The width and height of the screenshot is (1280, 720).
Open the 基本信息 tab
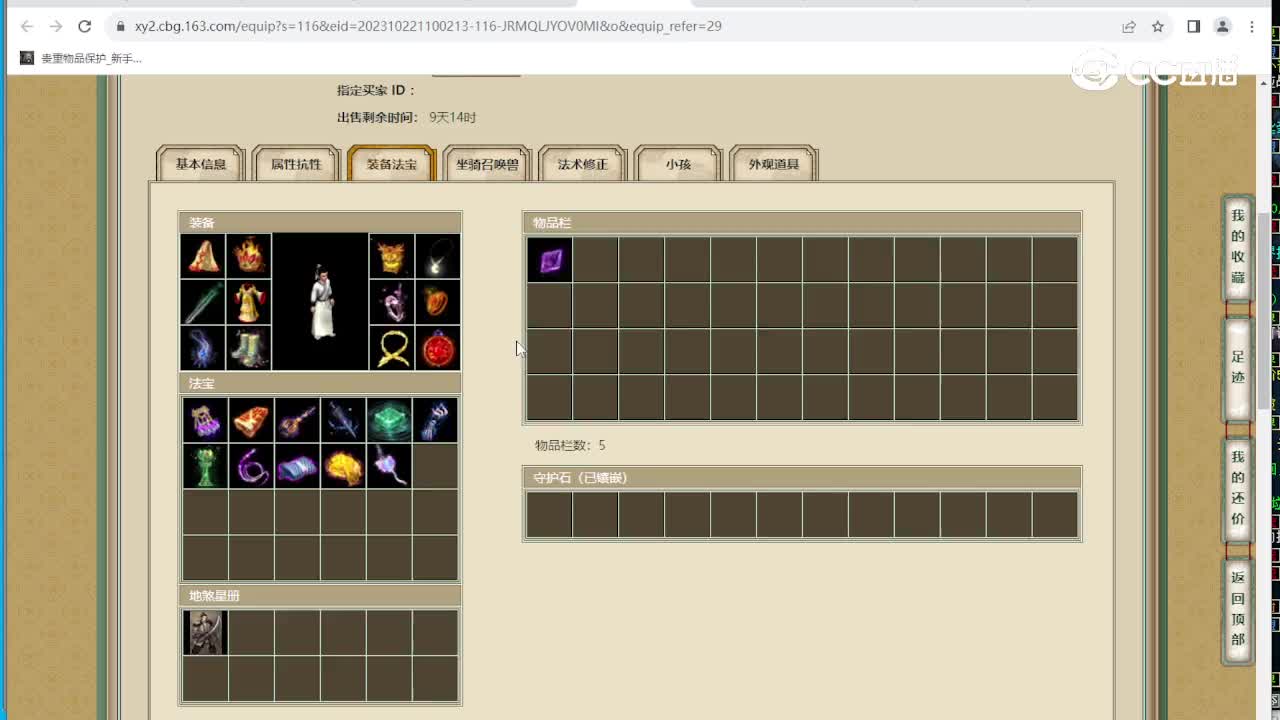point(201,164)
